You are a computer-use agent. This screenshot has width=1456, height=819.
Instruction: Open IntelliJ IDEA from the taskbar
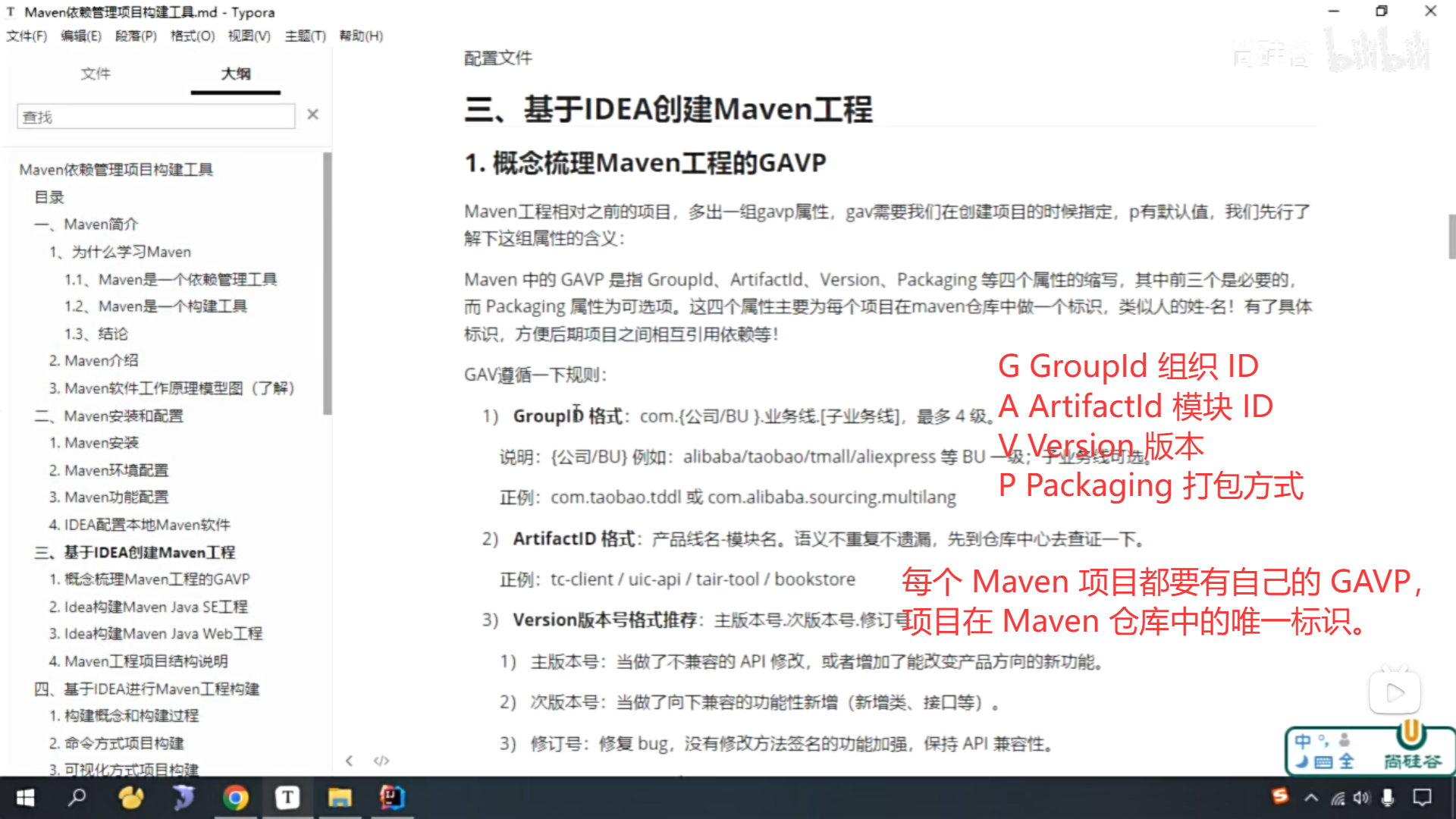[x=392, y=797]
